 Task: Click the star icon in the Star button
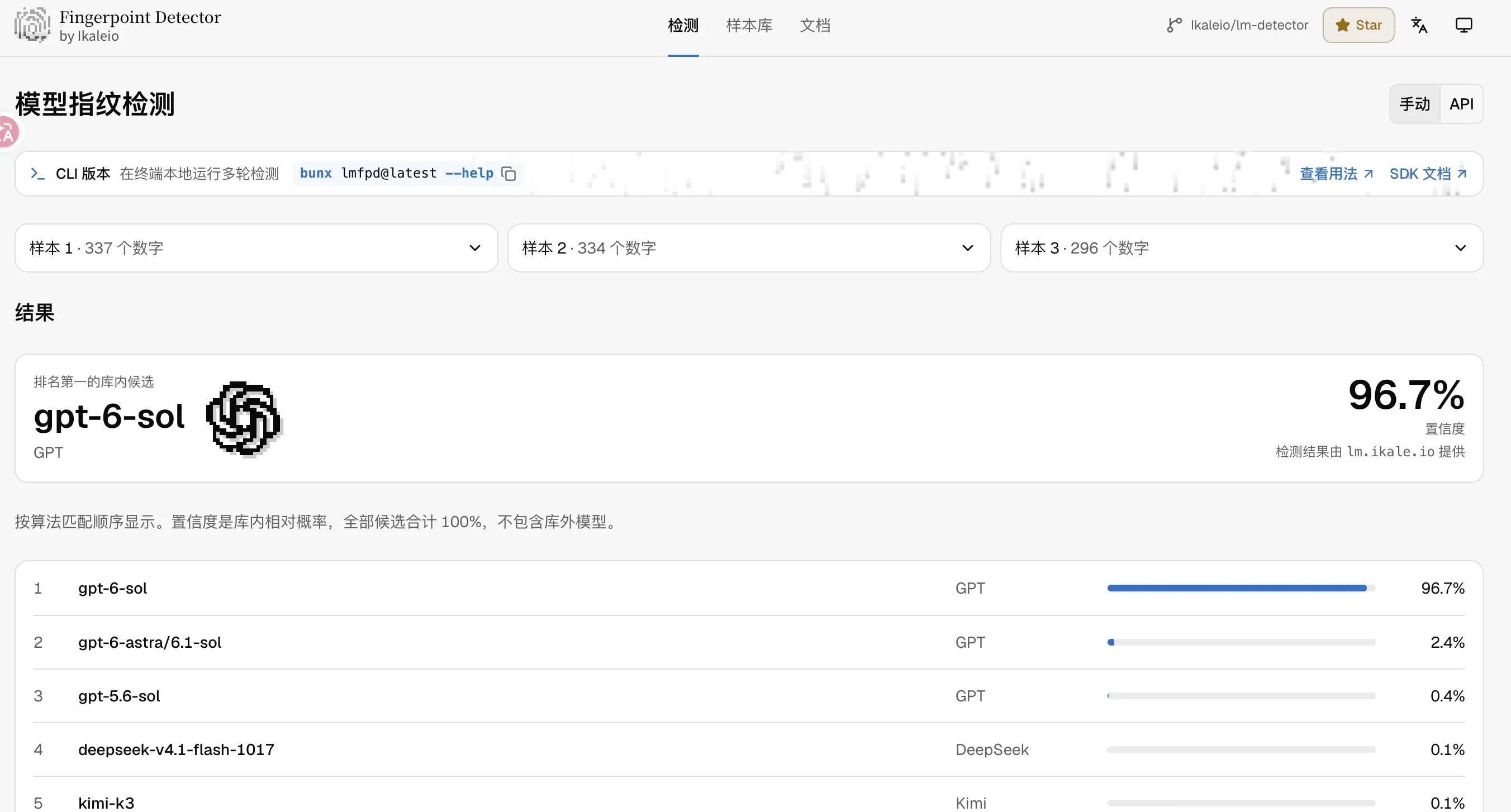click(1342, 25)
